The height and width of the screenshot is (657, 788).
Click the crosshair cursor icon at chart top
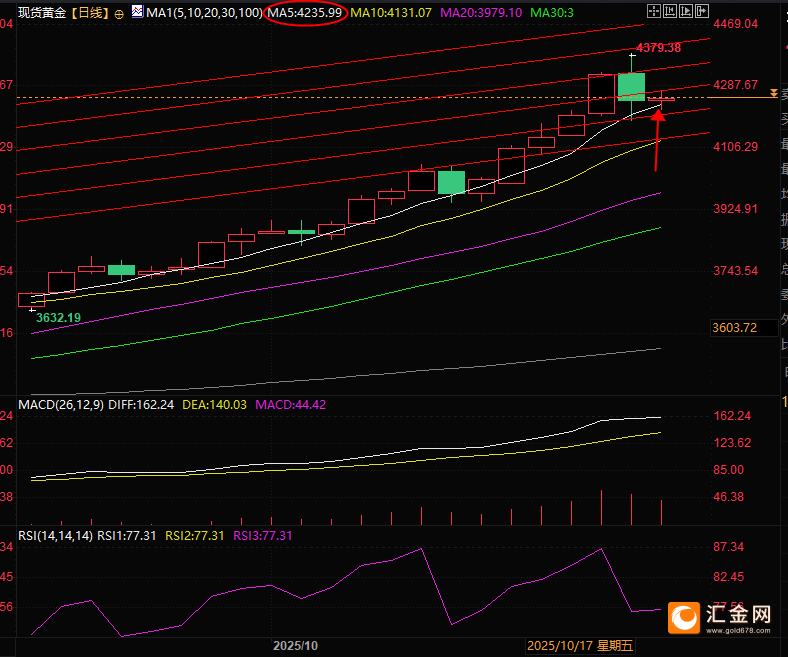pyautogui.click(x=653, y=11)
